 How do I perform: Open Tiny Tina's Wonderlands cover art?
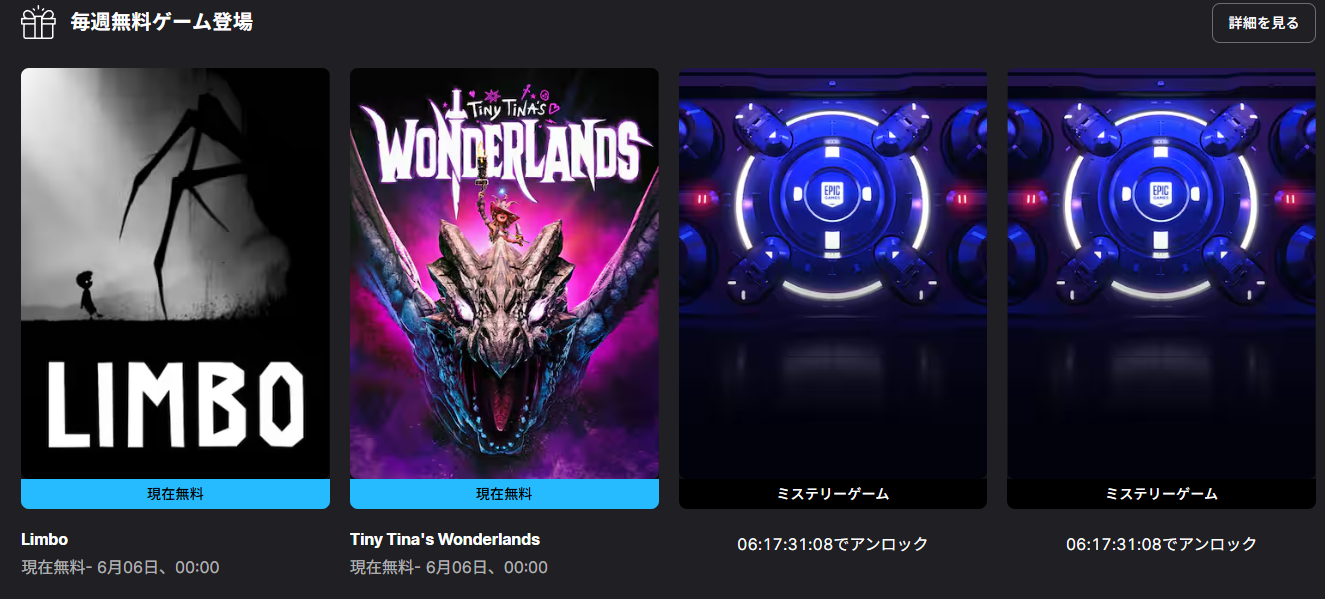click(x=504, y=273)
